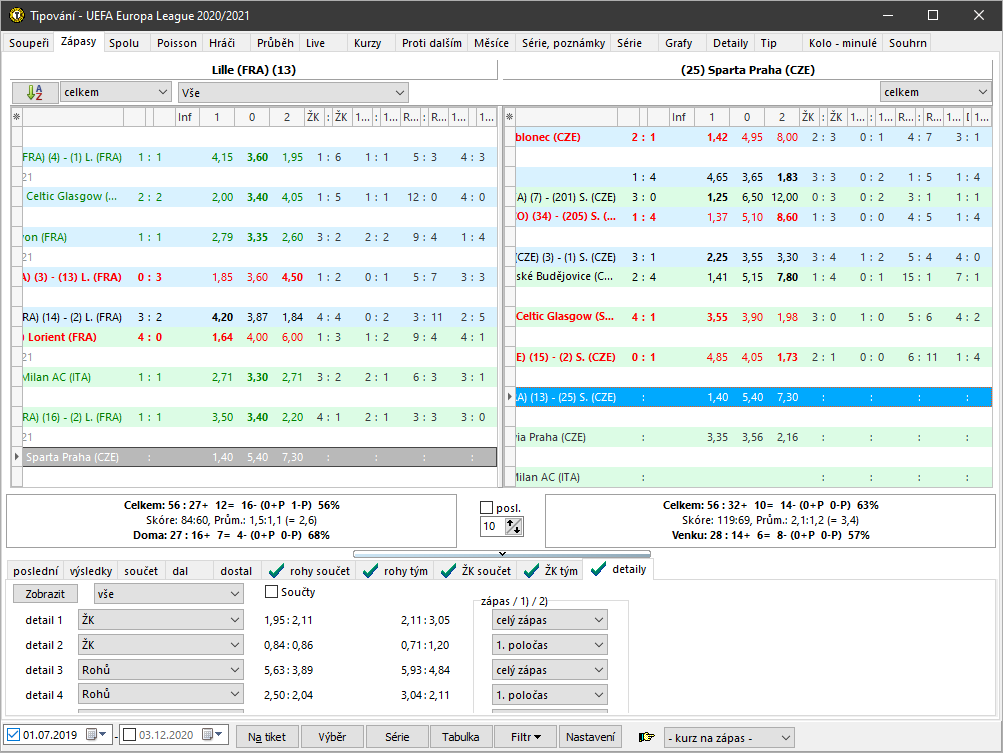Image resolution: width=1003 pixels, height=753 pixels.
Task: Enable the 'posl.' checkbox
Action: [487, 508]
